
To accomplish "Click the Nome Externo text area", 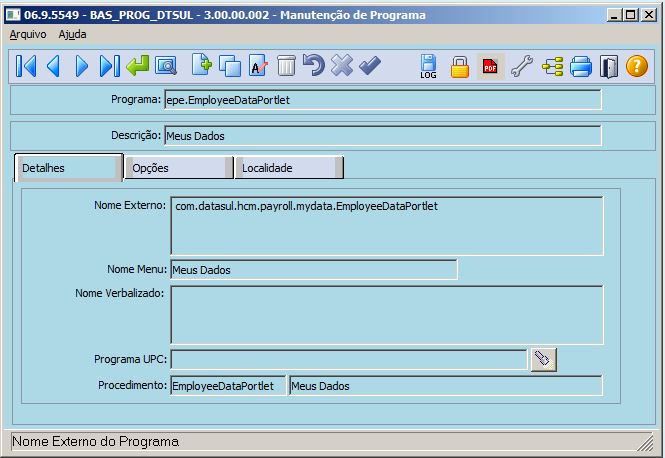I will click(x=387, y=226).
